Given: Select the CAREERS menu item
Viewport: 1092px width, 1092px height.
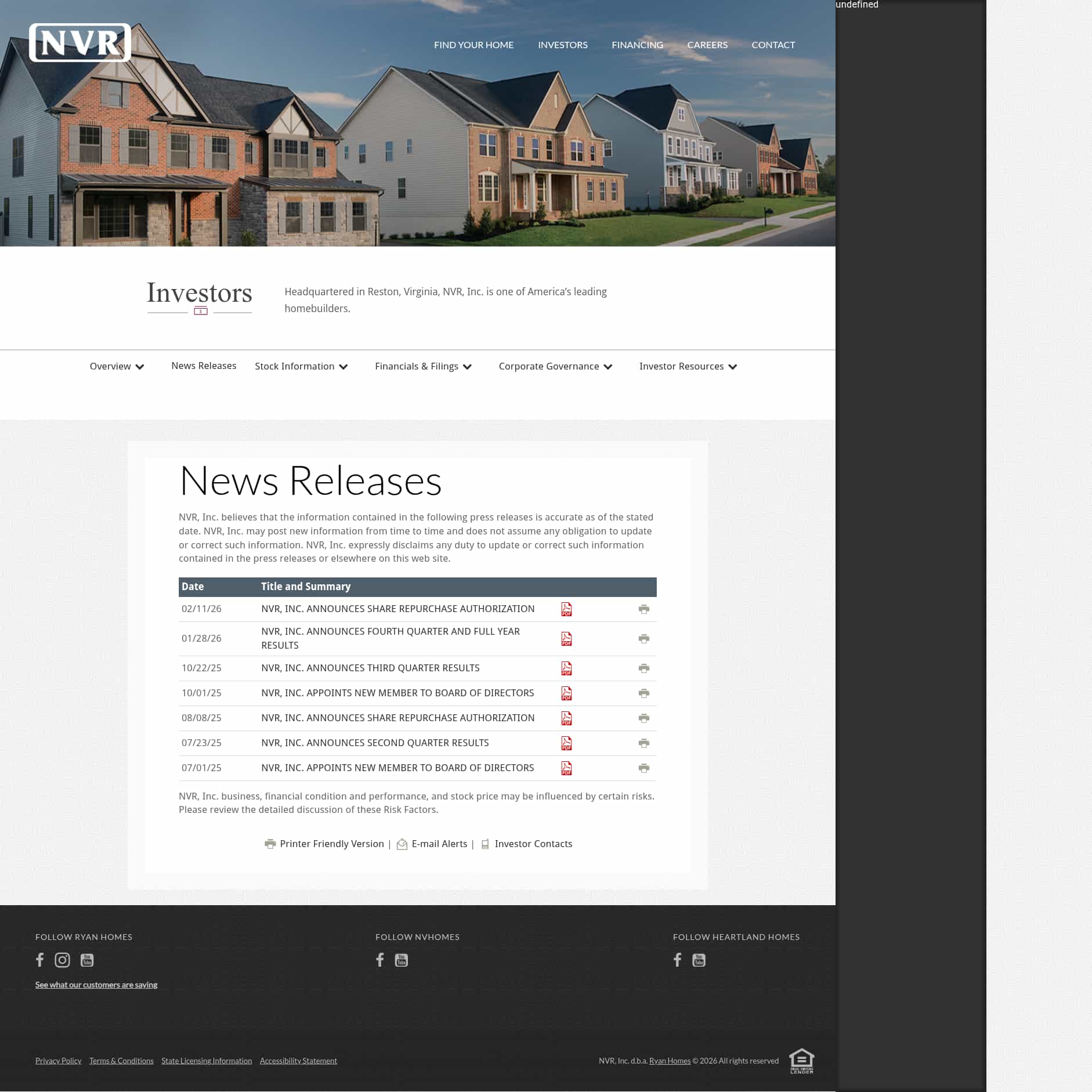Looking at the screenshot, I should (707, 45).
